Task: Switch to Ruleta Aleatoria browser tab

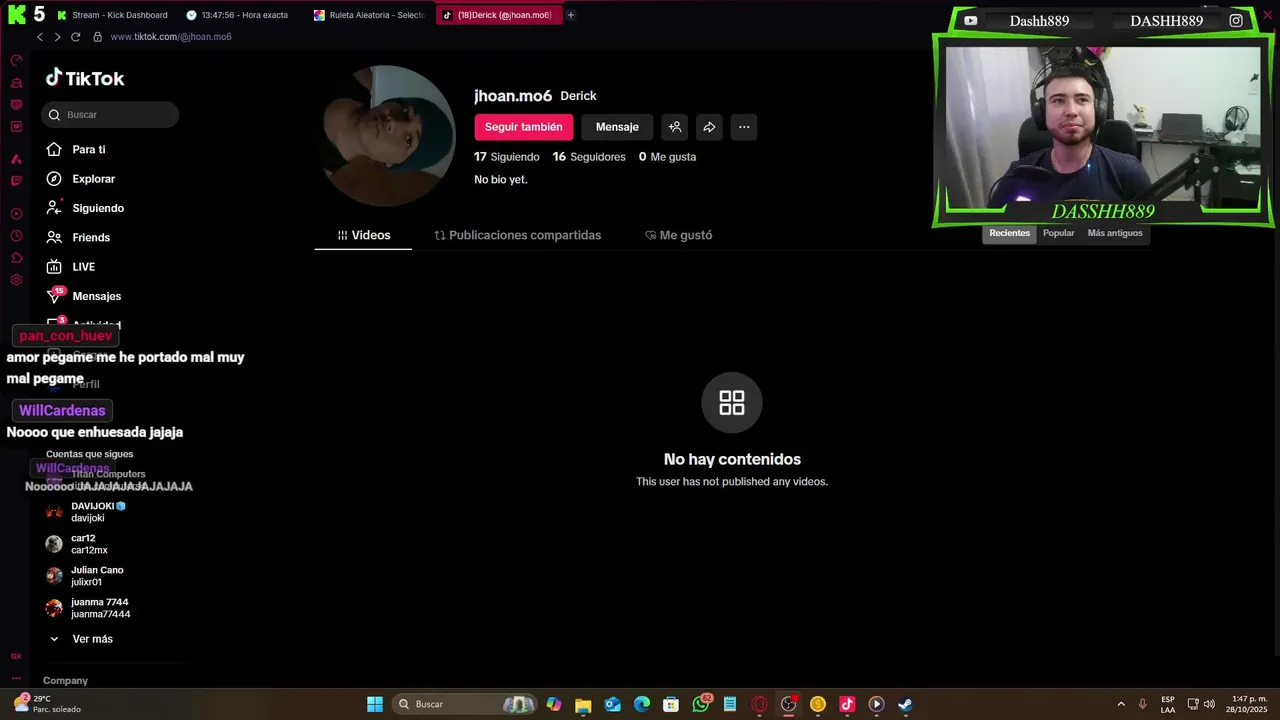Action: (369, 15)
